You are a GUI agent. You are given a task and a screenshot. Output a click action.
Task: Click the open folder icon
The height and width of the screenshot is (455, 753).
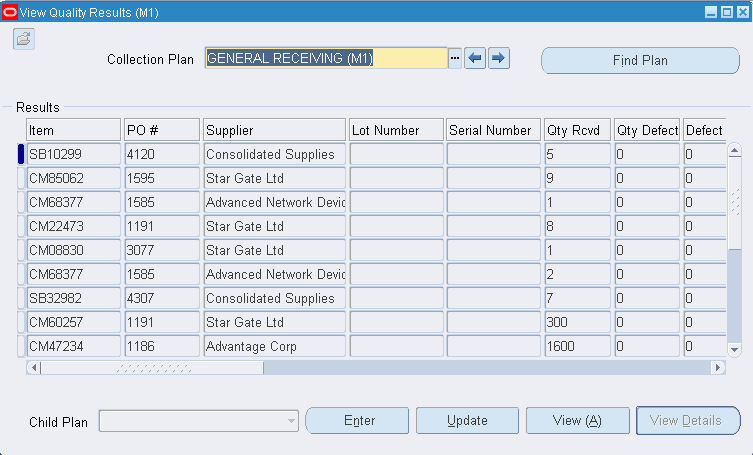point(24,39)
